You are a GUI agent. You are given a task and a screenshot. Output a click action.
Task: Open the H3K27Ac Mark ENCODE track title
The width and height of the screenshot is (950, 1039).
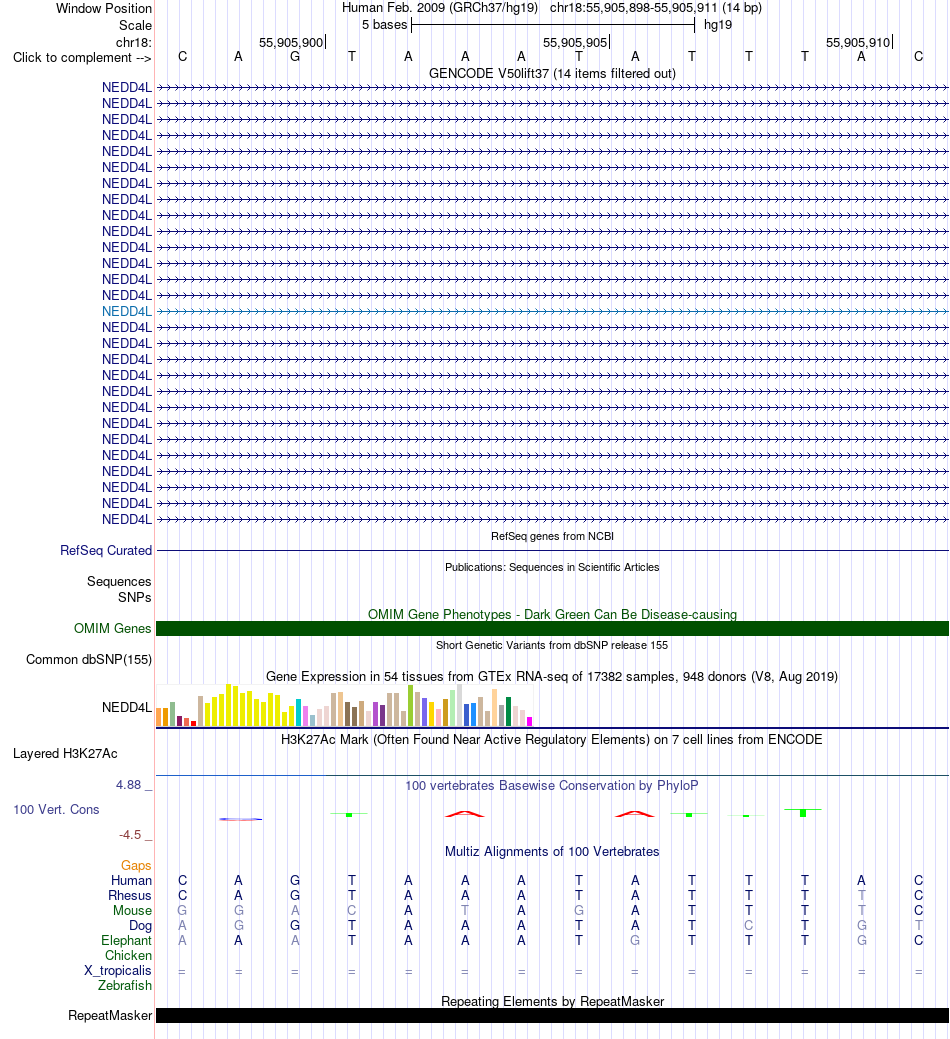click(552, 739)
